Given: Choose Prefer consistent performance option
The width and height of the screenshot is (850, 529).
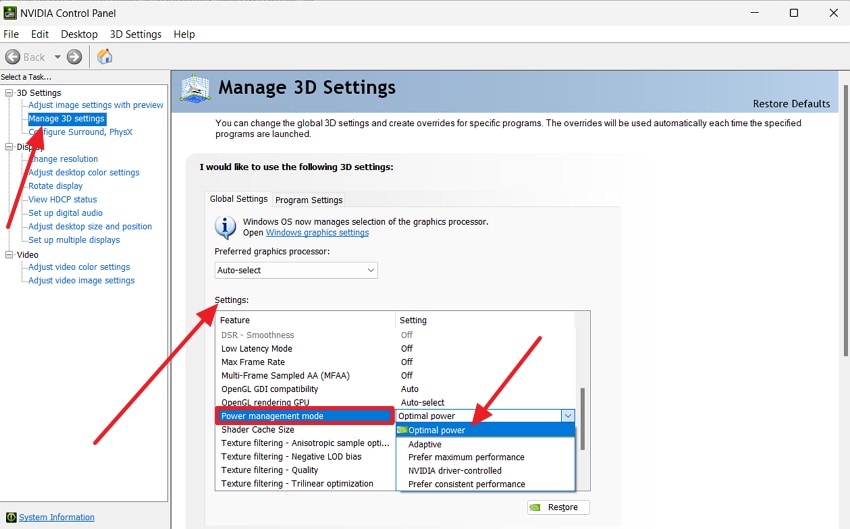Looking at the screenshot, I should tap(485, 484).
